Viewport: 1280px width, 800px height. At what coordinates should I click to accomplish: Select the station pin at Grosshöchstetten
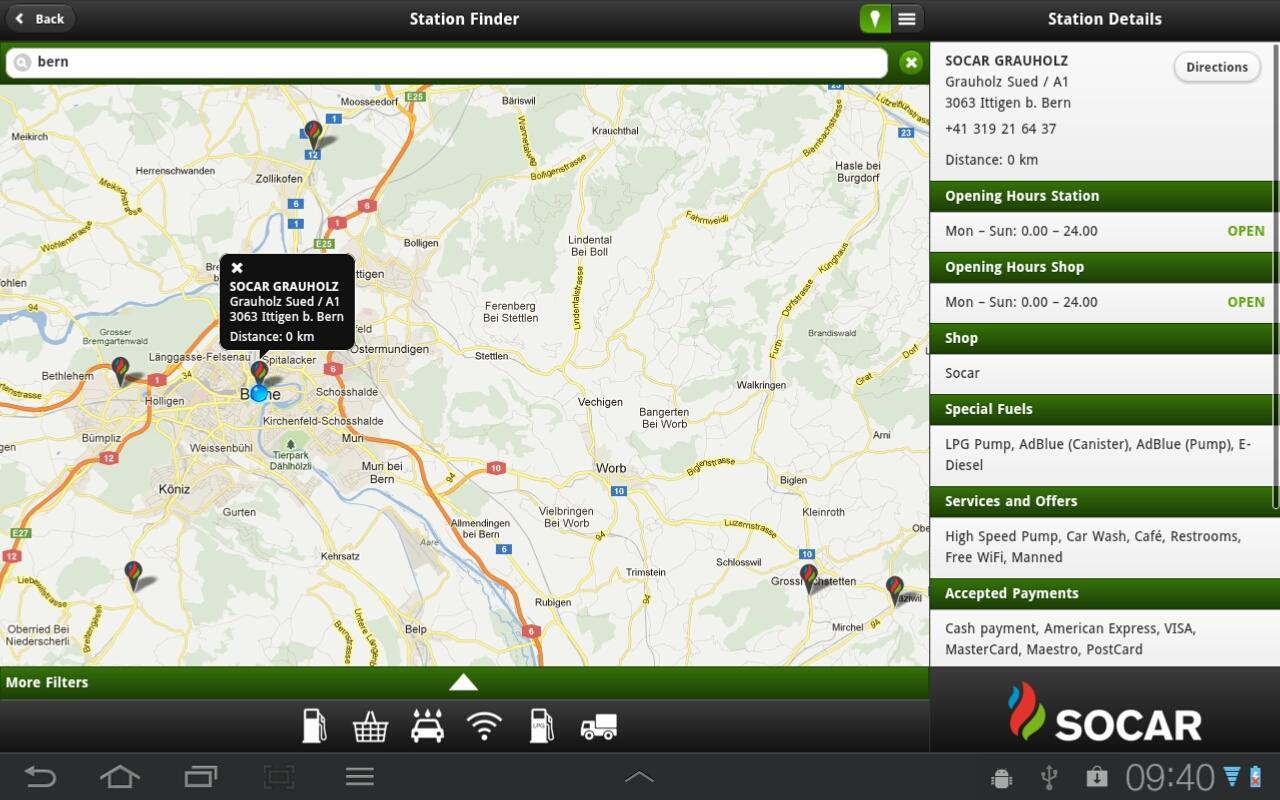pyautogui.click(x=809, y=579)
